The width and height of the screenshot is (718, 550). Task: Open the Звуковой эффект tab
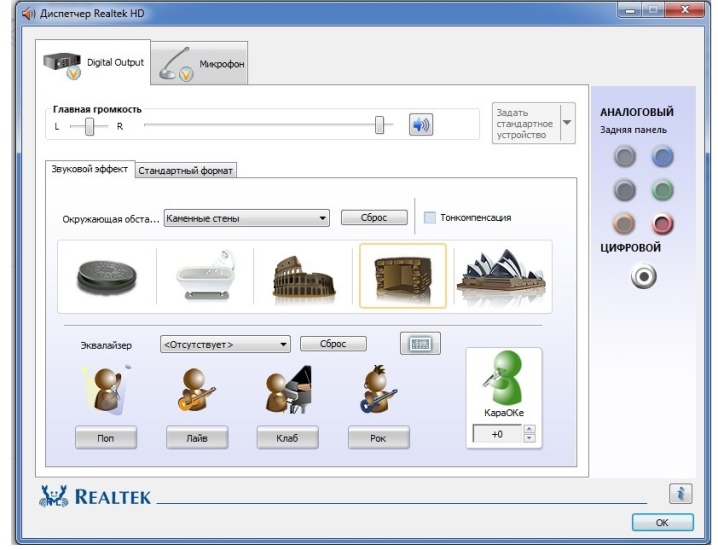coord(90,169)
